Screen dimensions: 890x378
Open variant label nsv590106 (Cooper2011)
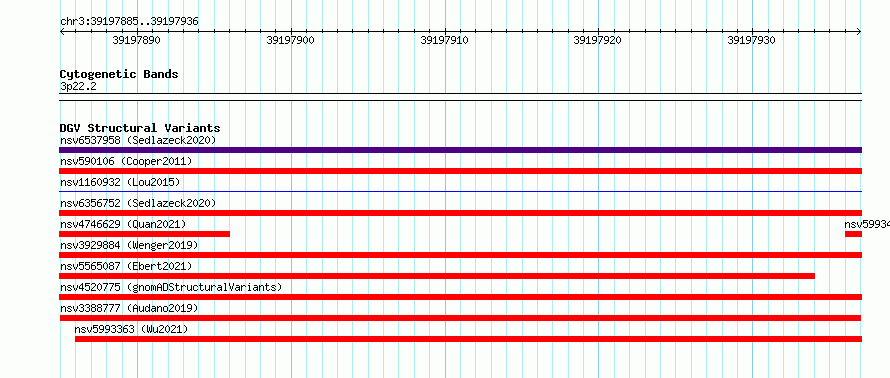point(126,162)
